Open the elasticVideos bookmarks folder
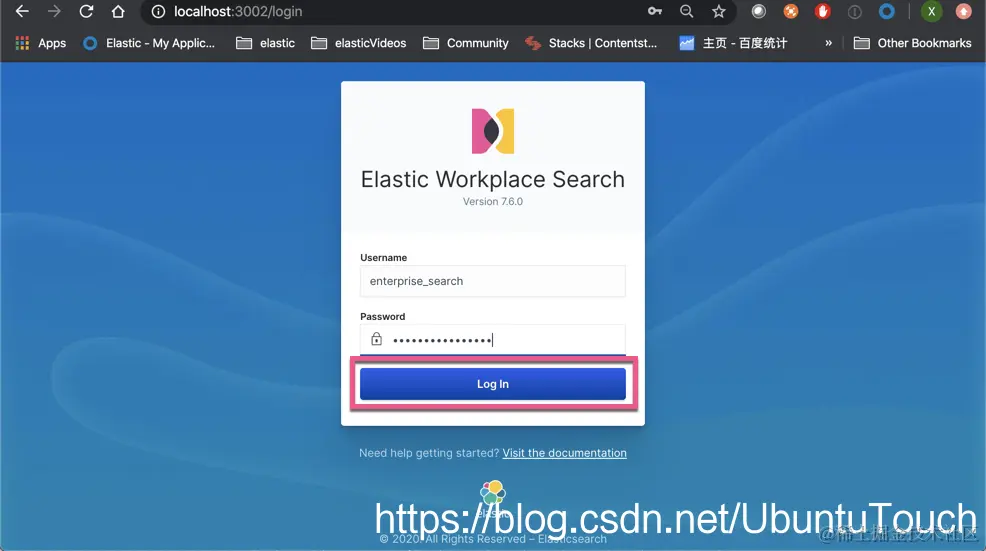This screenshot has height=551, width=986. point(359,43)
